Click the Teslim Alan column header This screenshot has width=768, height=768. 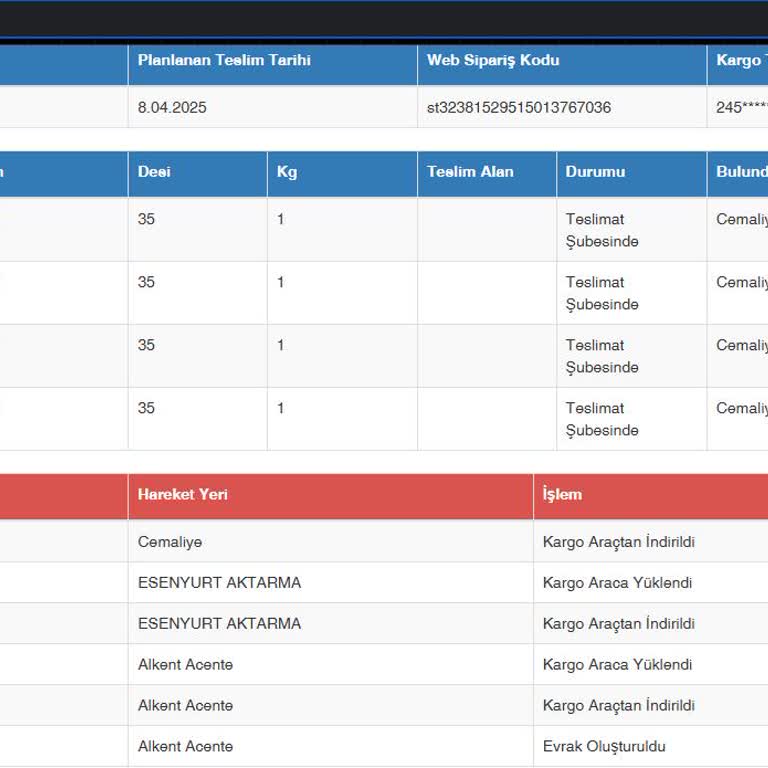pyautogui.click(x=470, y=172)
